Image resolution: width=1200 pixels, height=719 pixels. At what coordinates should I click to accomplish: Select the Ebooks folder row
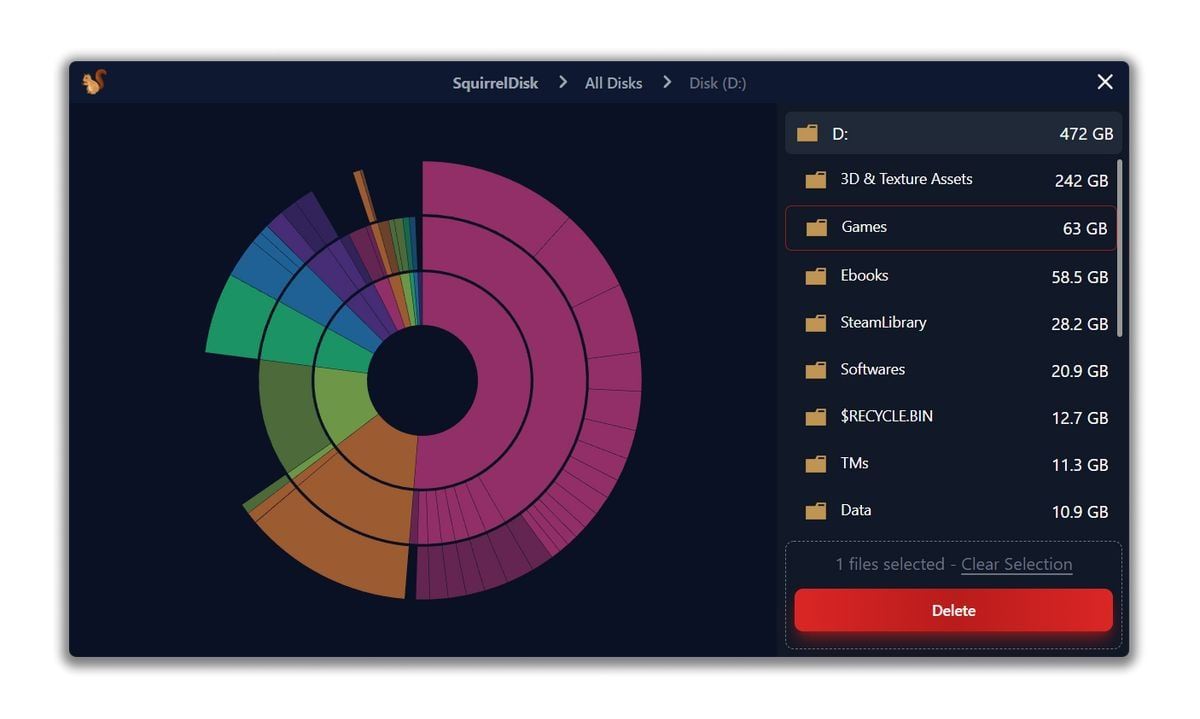coord(953,276)
